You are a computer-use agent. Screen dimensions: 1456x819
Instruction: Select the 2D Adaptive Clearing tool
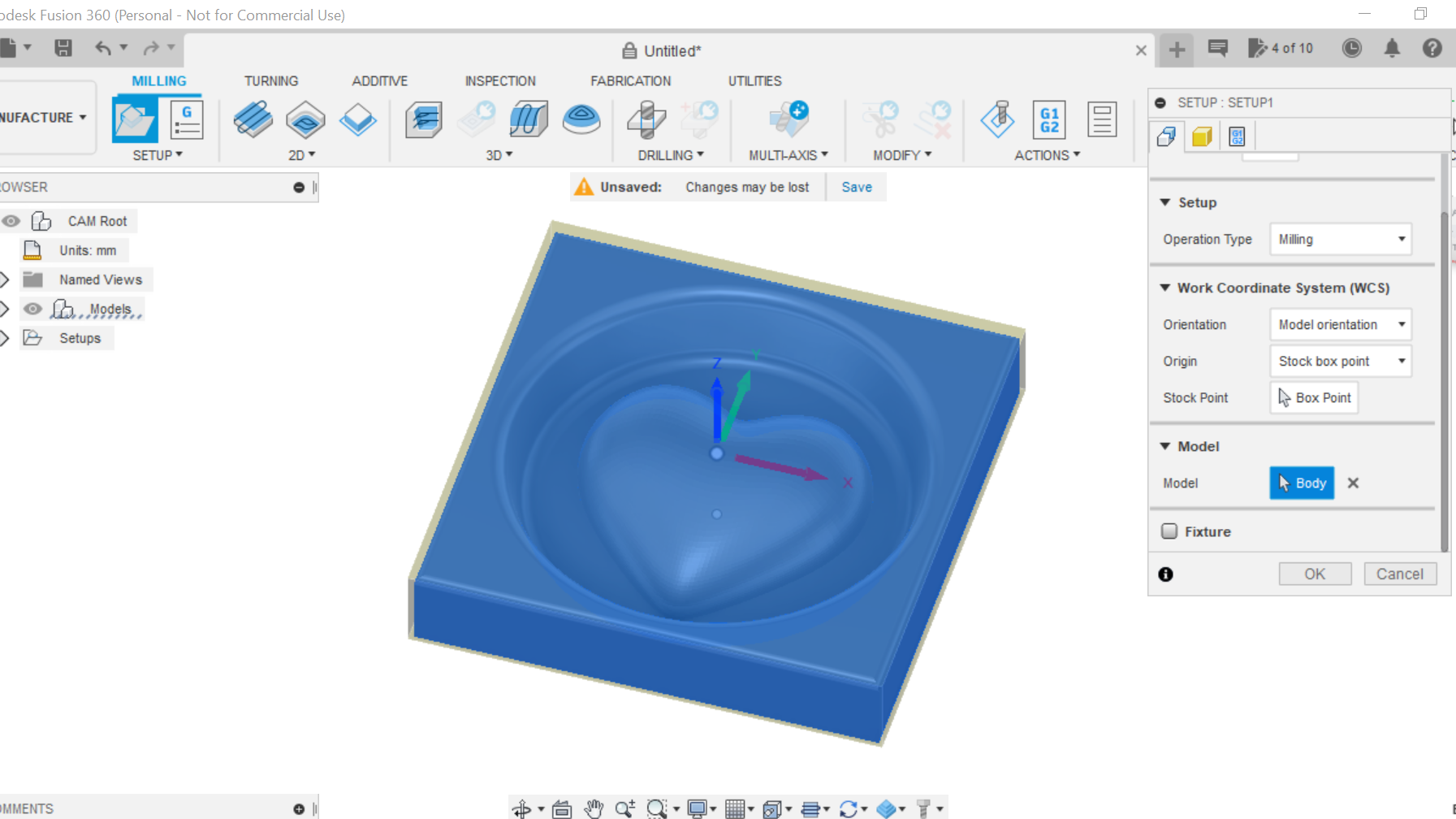pyautogui.click(x=253, y=119)
